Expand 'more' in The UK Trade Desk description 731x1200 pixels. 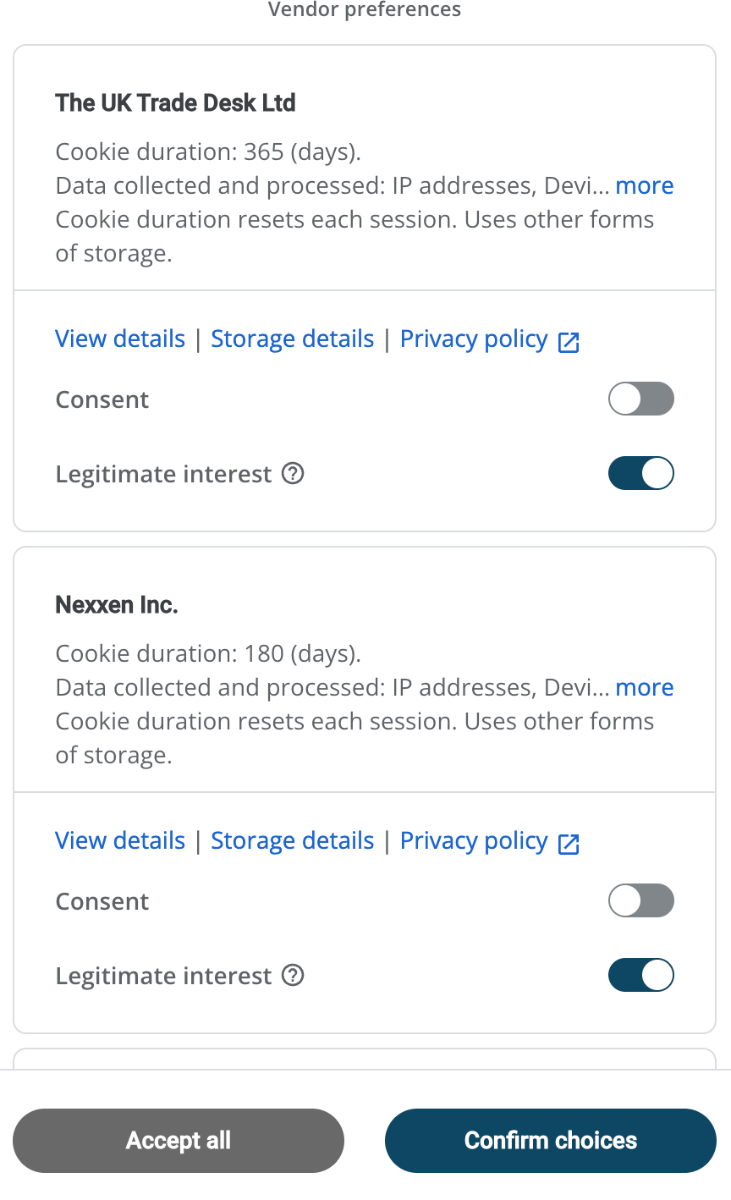pyautogui.click(x=644, y=186)
